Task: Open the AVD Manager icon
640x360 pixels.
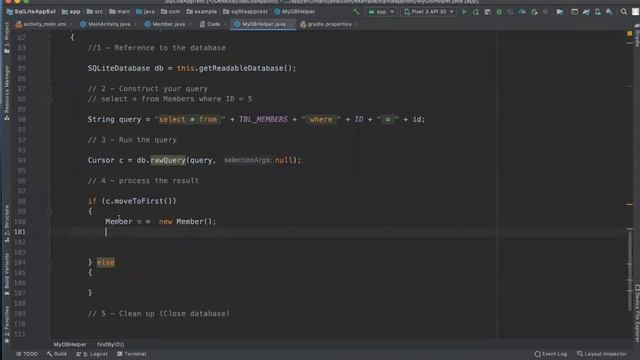Action: click(x=598, y=12)
